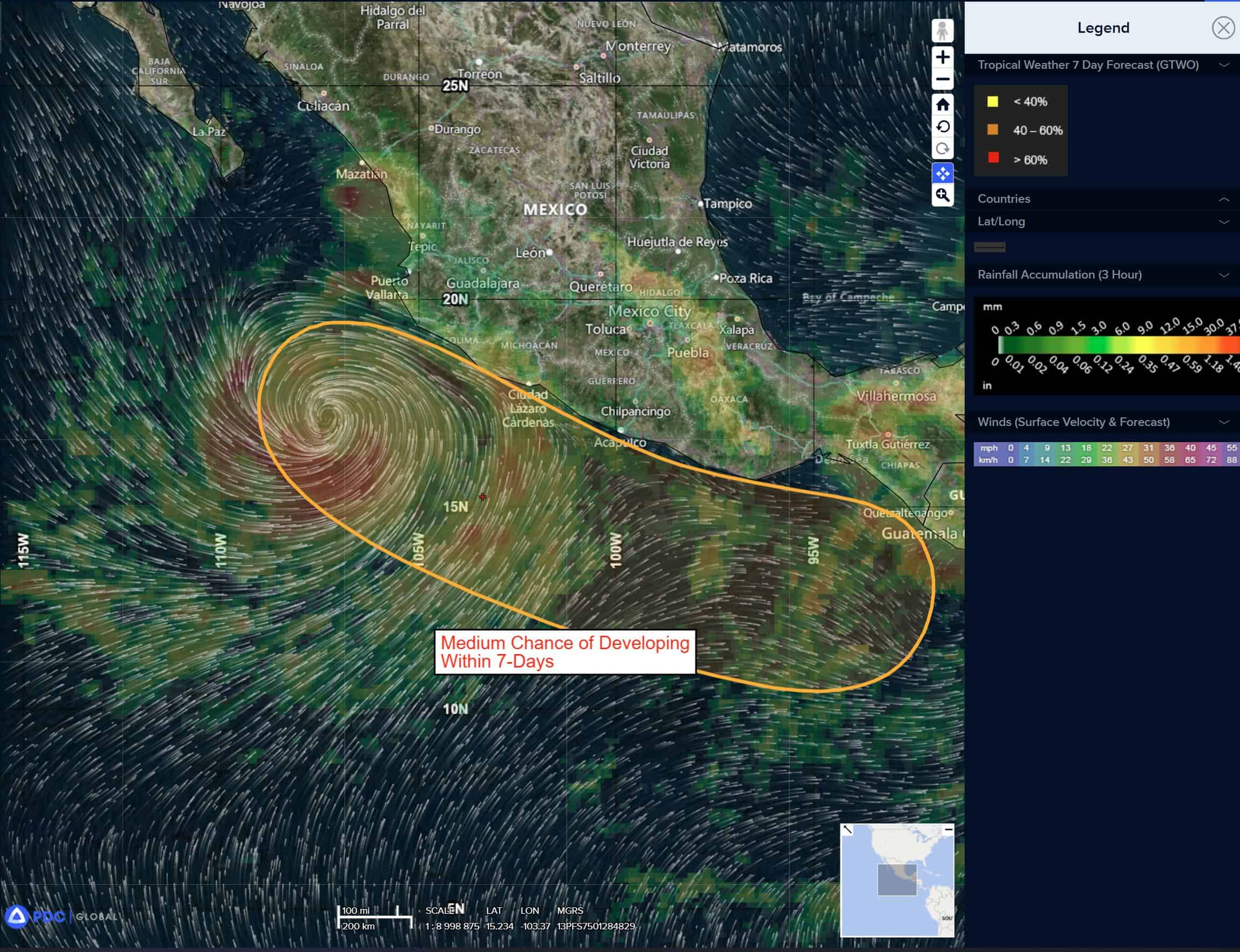Zoom out using the minus button
The width and height of the screenshot is (1240, 952).
(942, 80)
